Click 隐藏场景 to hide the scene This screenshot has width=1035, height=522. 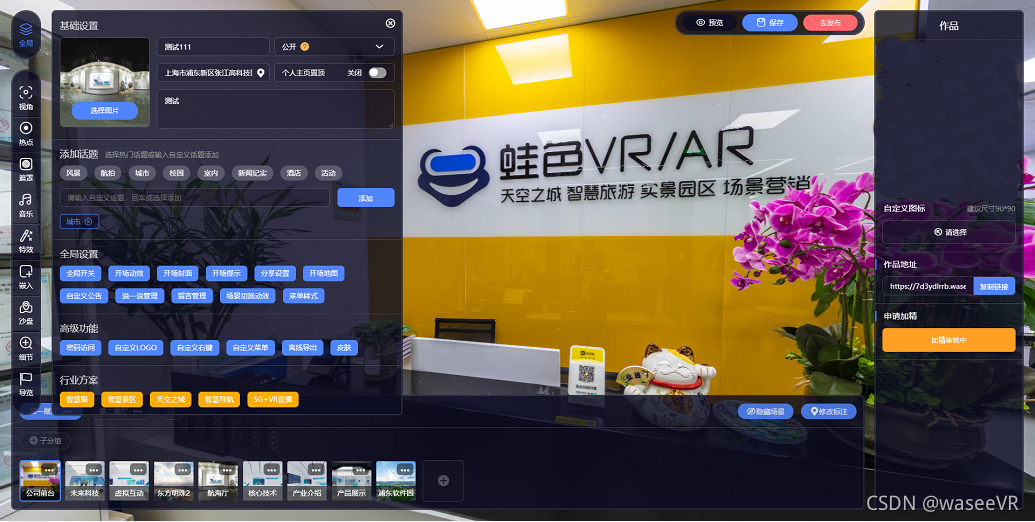(x=766, y=411)
